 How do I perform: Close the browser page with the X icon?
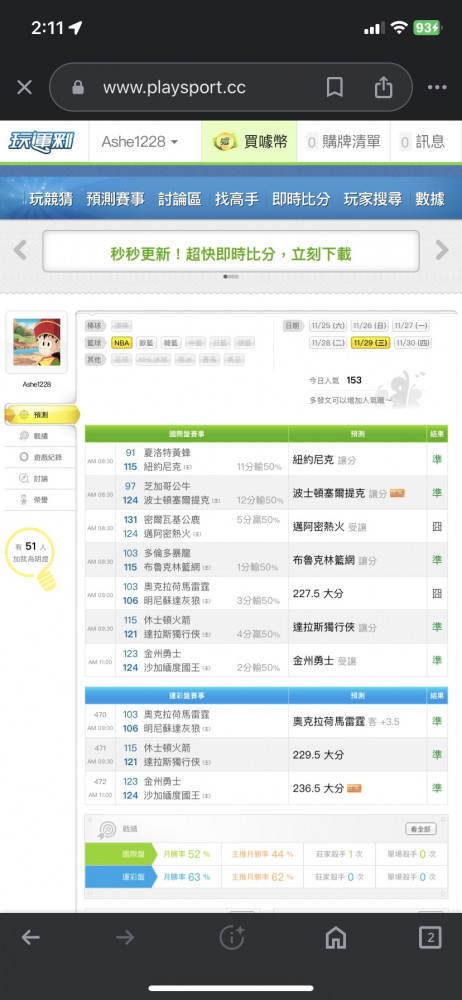(24, 87)
